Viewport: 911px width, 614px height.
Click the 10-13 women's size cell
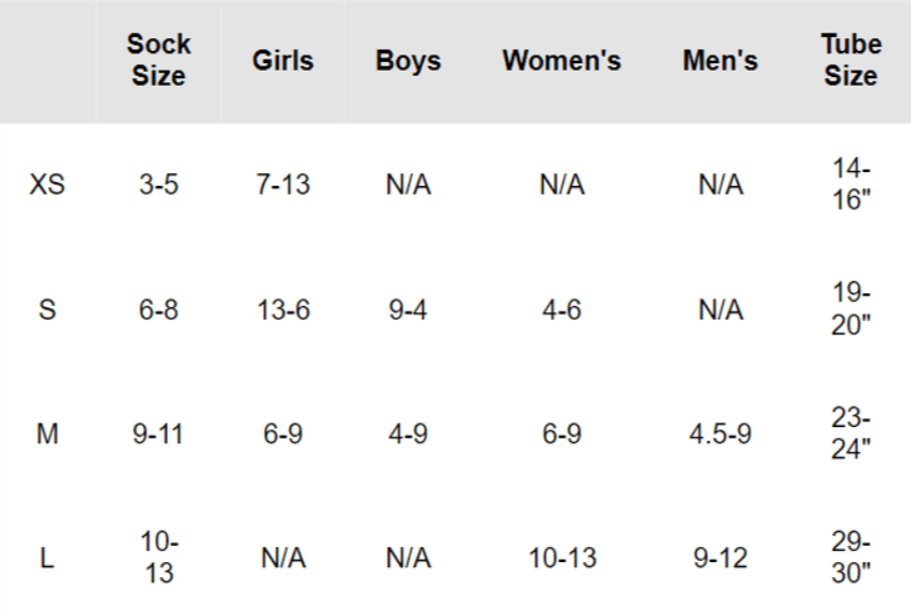(x=562, y=558)
